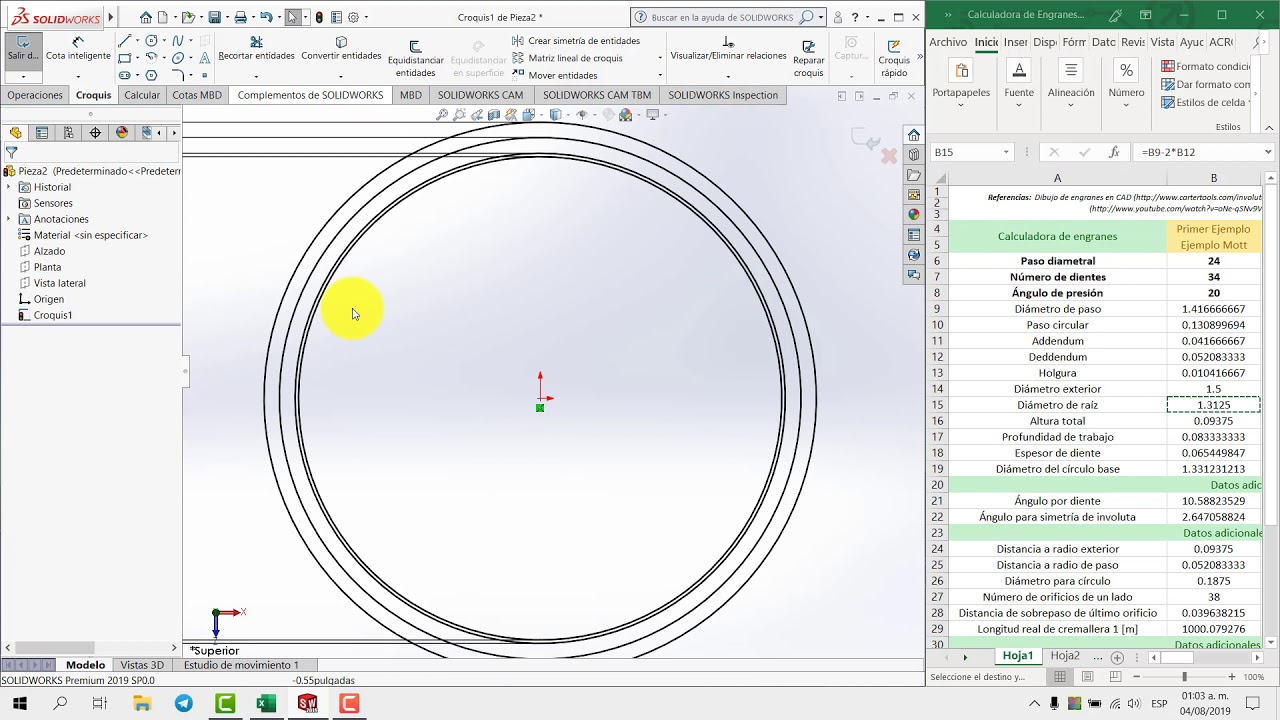This screenshot has height=720, width=1280.
Task: Click the Mover entidades tool
Action: (x=555, y=75)
